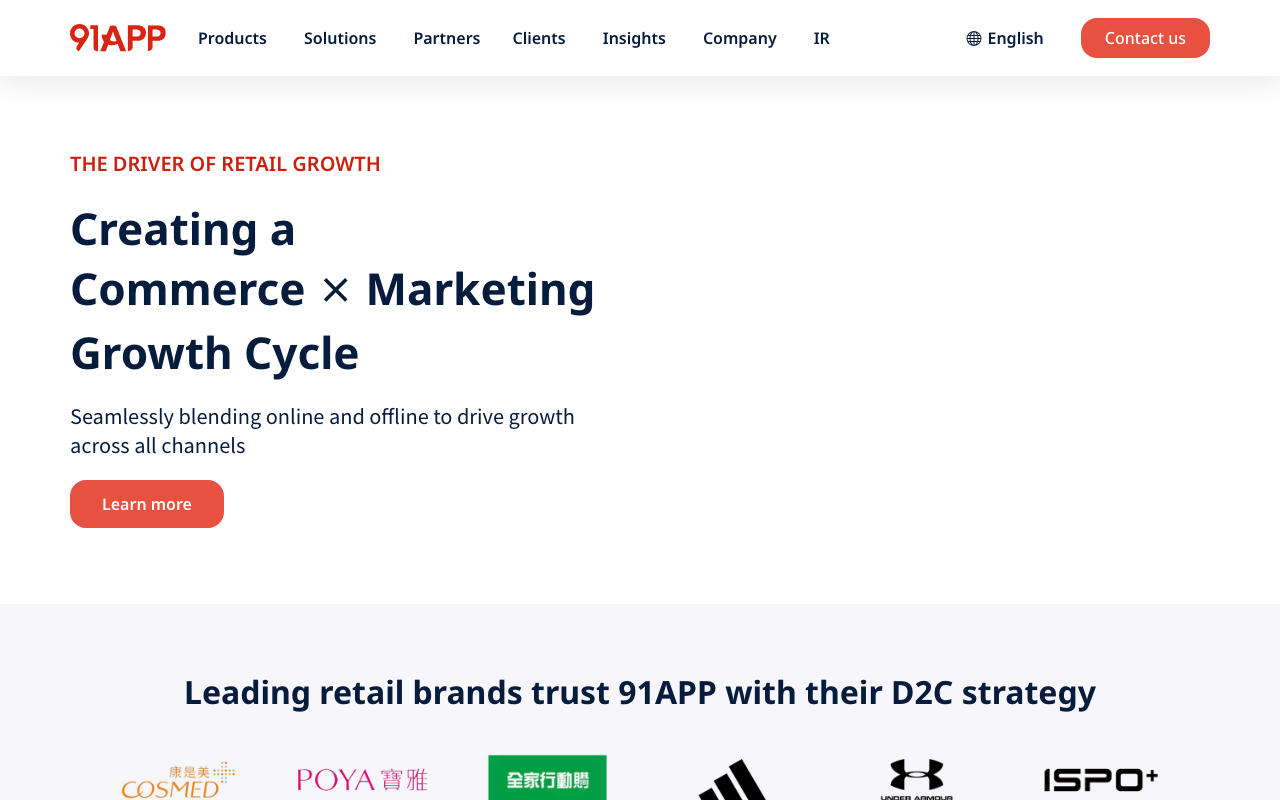Click the ISPO+ brand logo
The width and height of the screenshot is (1280, 800).
pyautogui.click(x=1101, y=780)
